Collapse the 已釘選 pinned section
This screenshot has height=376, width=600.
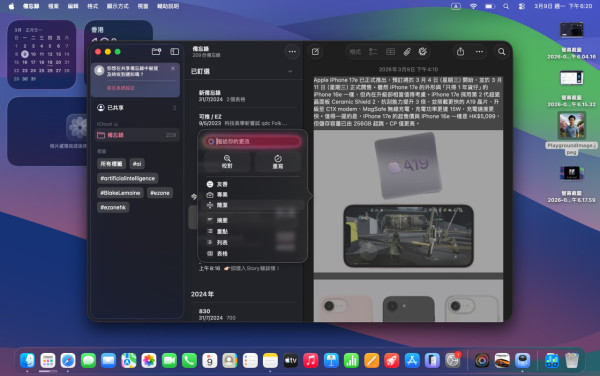tap(290, 72)
